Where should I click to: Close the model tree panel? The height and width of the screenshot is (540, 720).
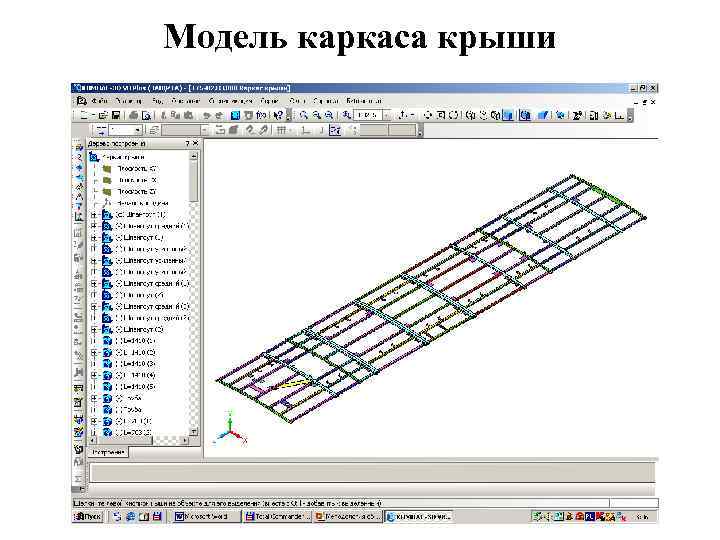(x=196, y=144)
